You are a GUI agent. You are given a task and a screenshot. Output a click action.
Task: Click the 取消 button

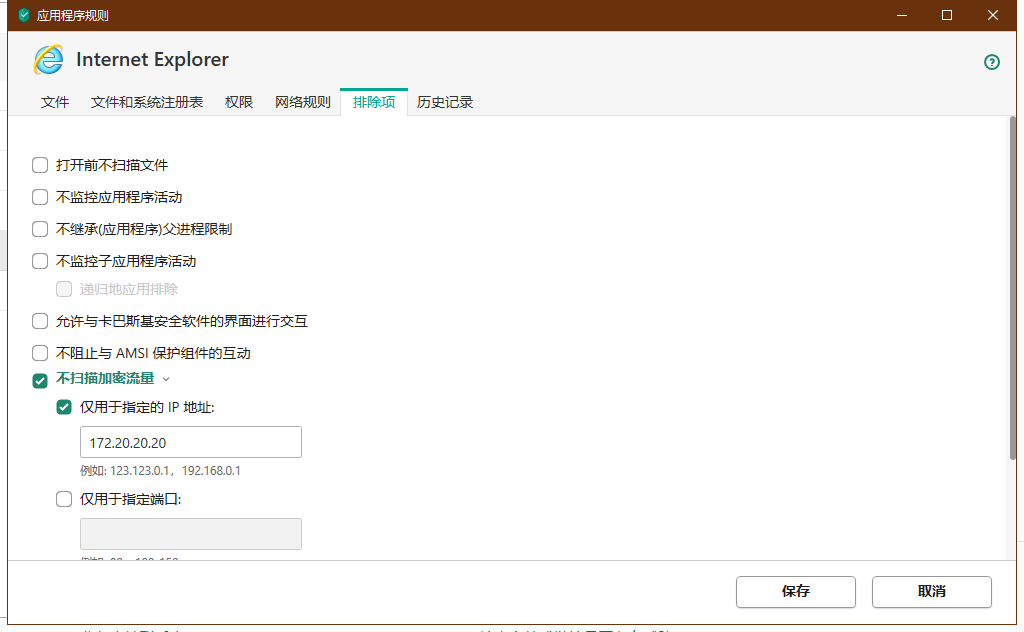[931, 592]
